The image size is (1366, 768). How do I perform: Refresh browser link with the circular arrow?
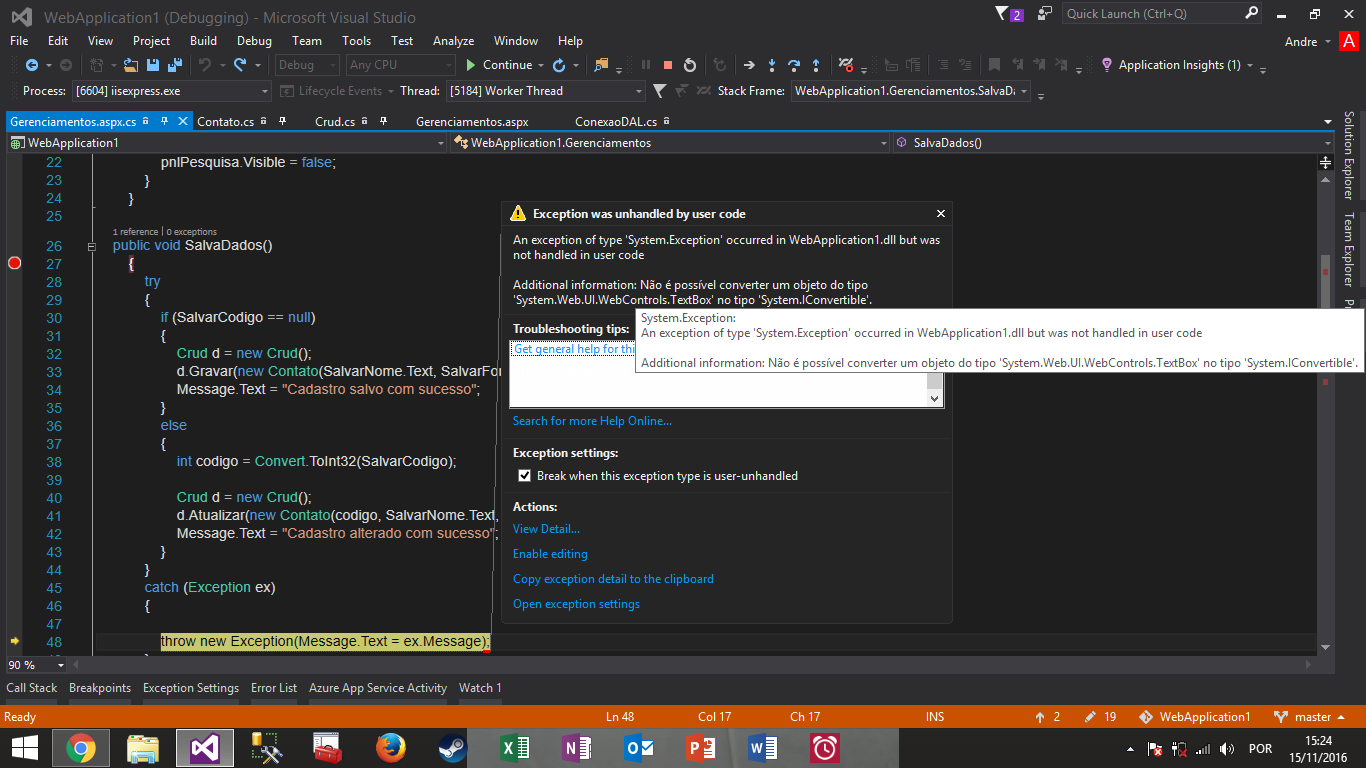(x=559, y=65)
